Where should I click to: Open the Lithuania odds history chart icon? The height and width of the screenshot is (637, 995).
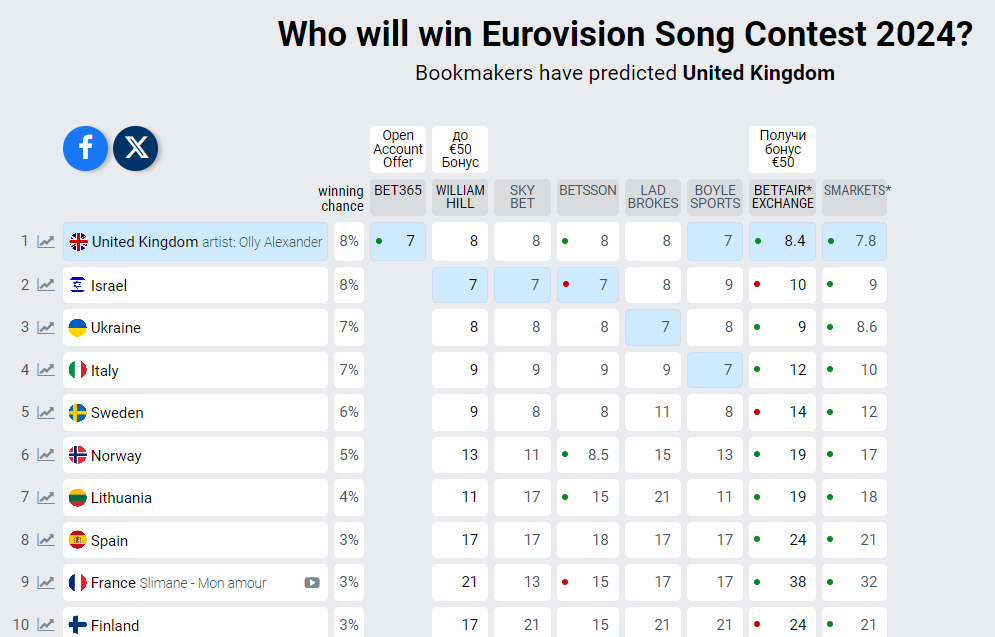[46, 497]
